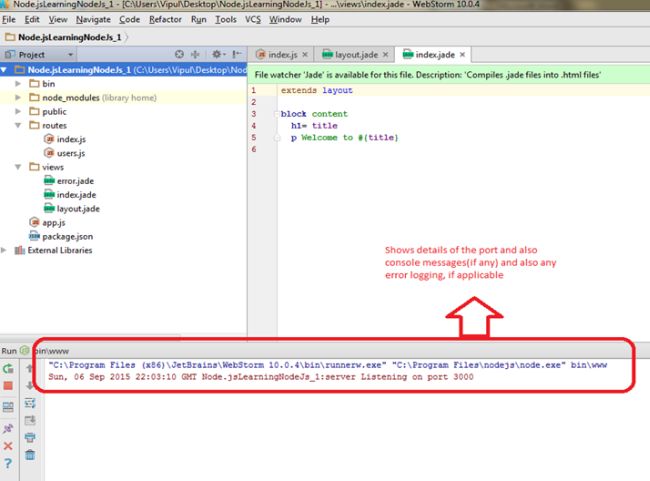Open Project panel gear settings
The height and width of the screenshot is (481, 650).
coord(218,54)
